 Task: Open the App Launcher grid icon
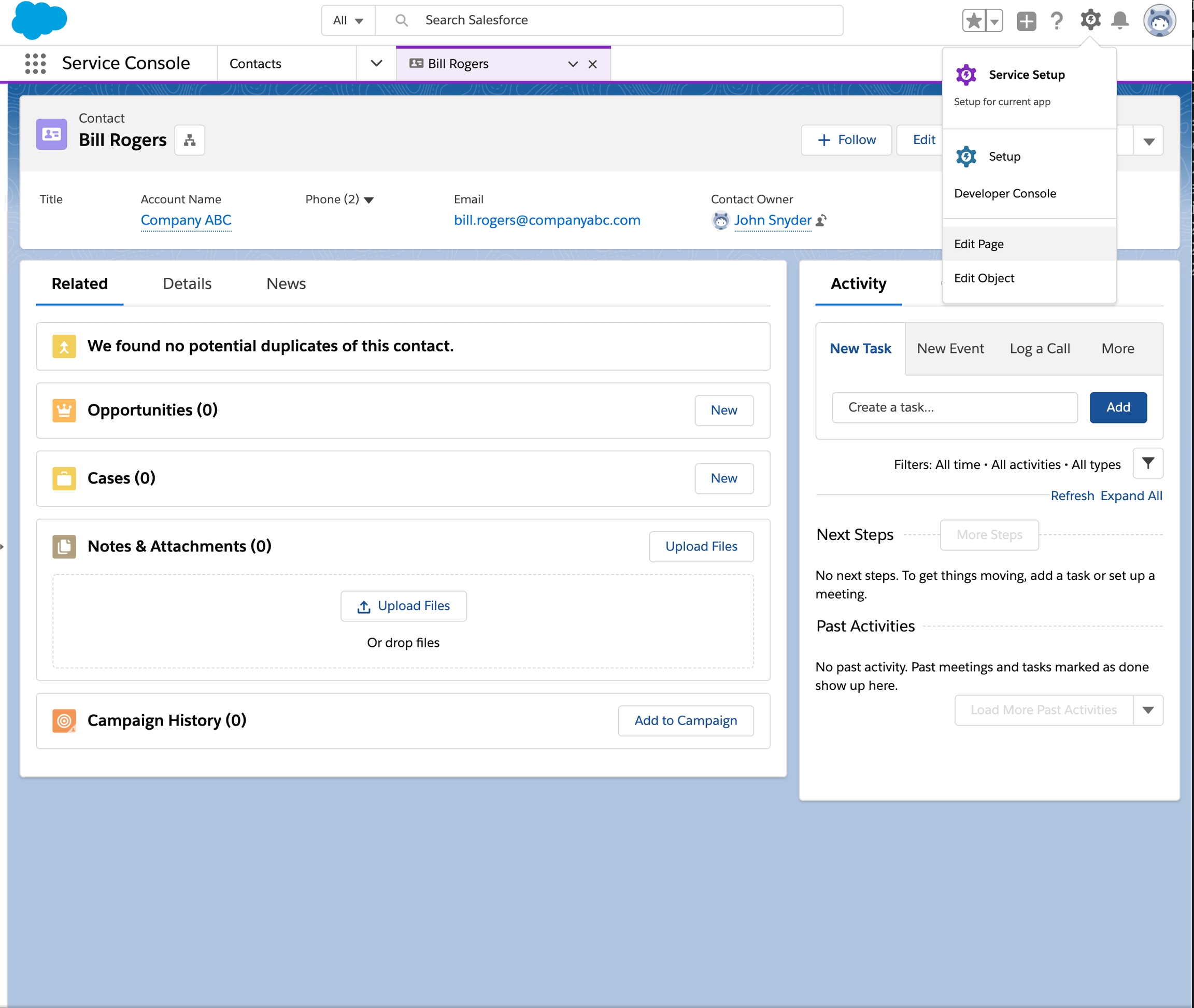(35, 63)
